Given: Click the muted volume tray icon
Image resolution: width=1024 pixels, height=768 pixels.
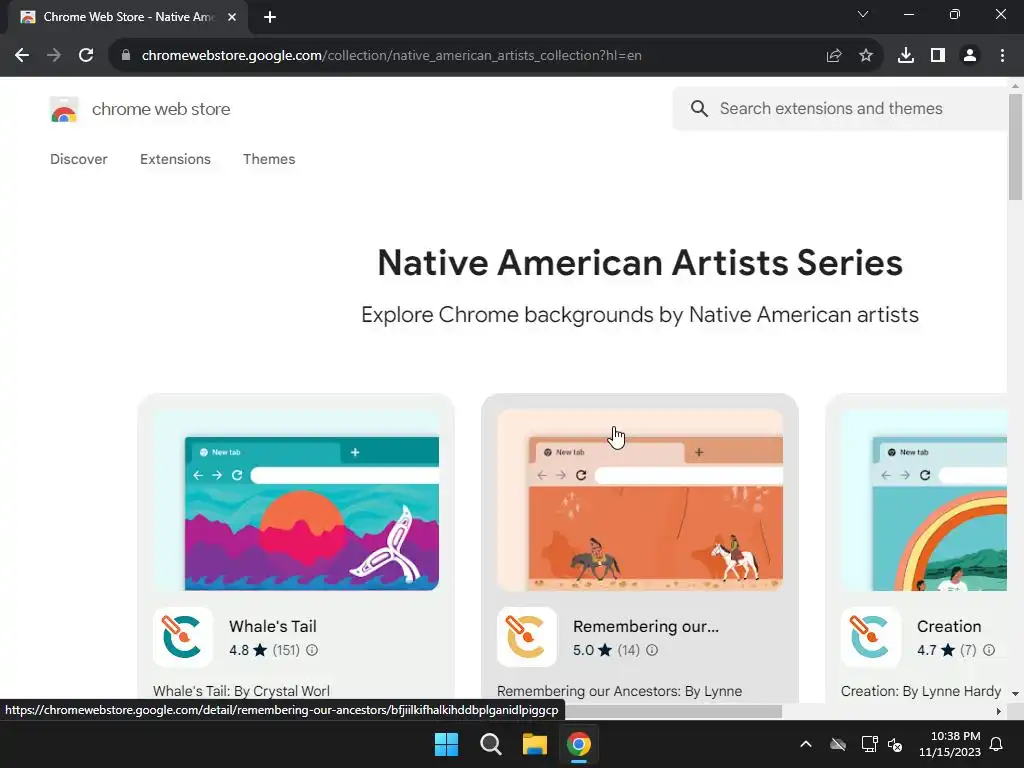Looking at the screenshot, I should pyautogui.click(x=895, y=744).
